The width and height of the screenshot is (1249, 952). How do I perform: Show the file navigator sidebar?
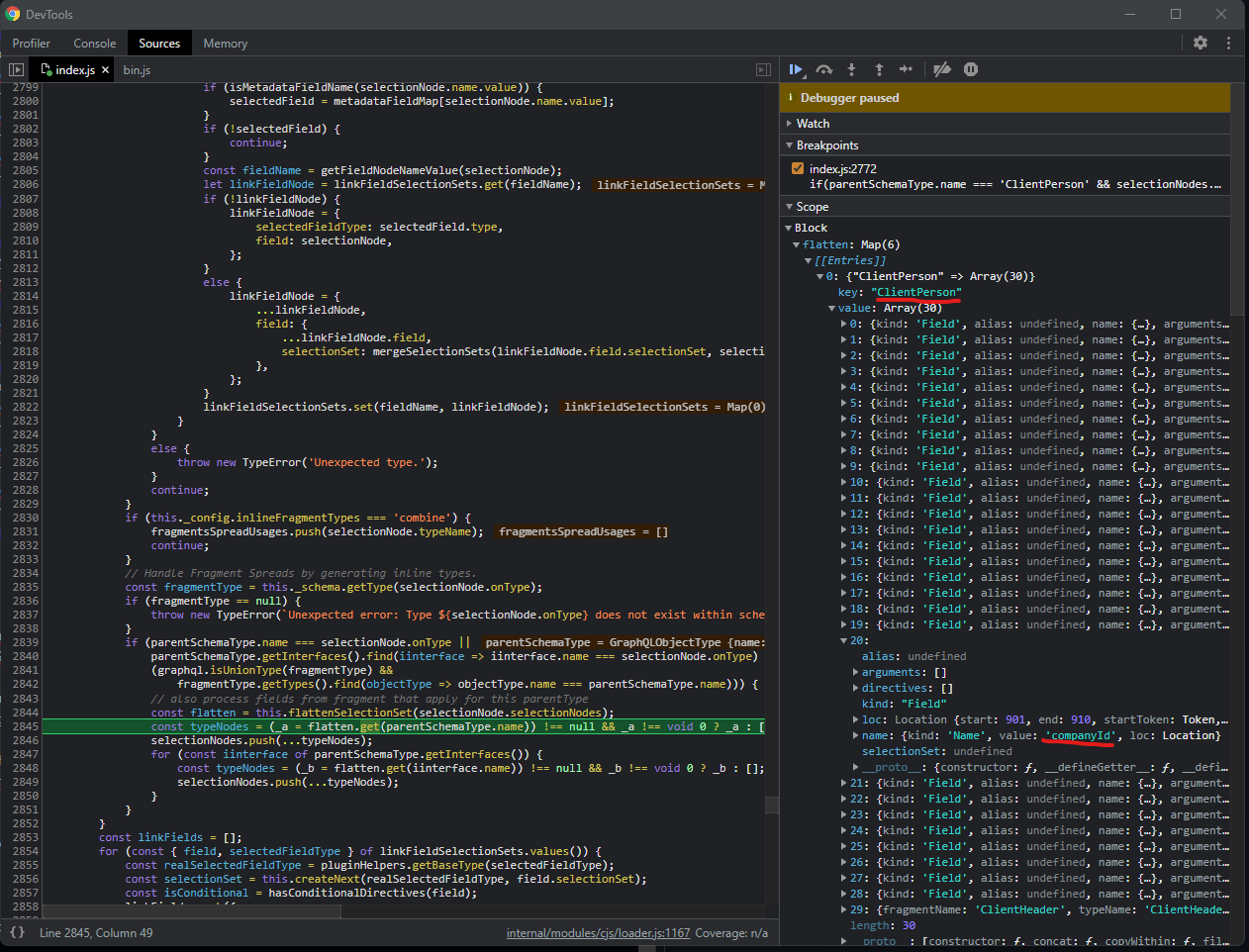point(16,69)
